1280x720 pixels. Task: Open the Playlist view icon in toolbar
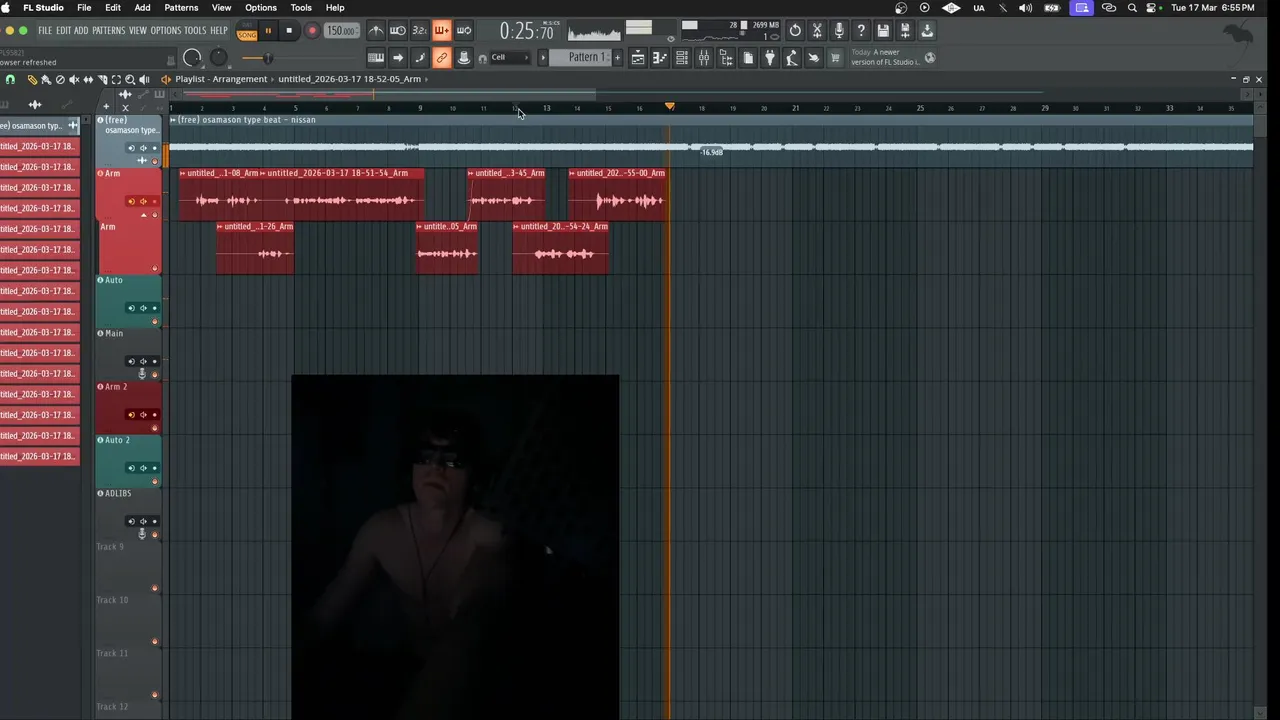point(637,57)
